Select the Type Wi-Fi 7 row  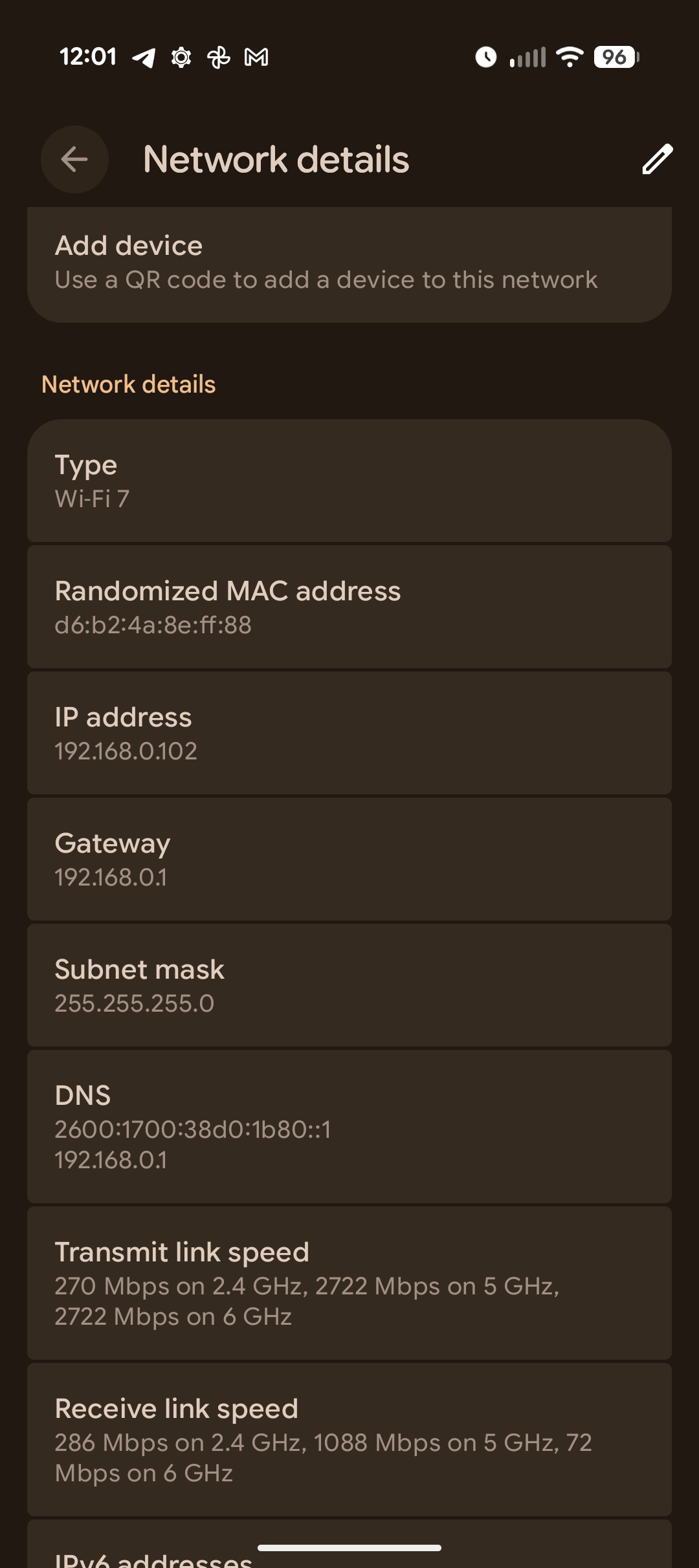[349, 481]
